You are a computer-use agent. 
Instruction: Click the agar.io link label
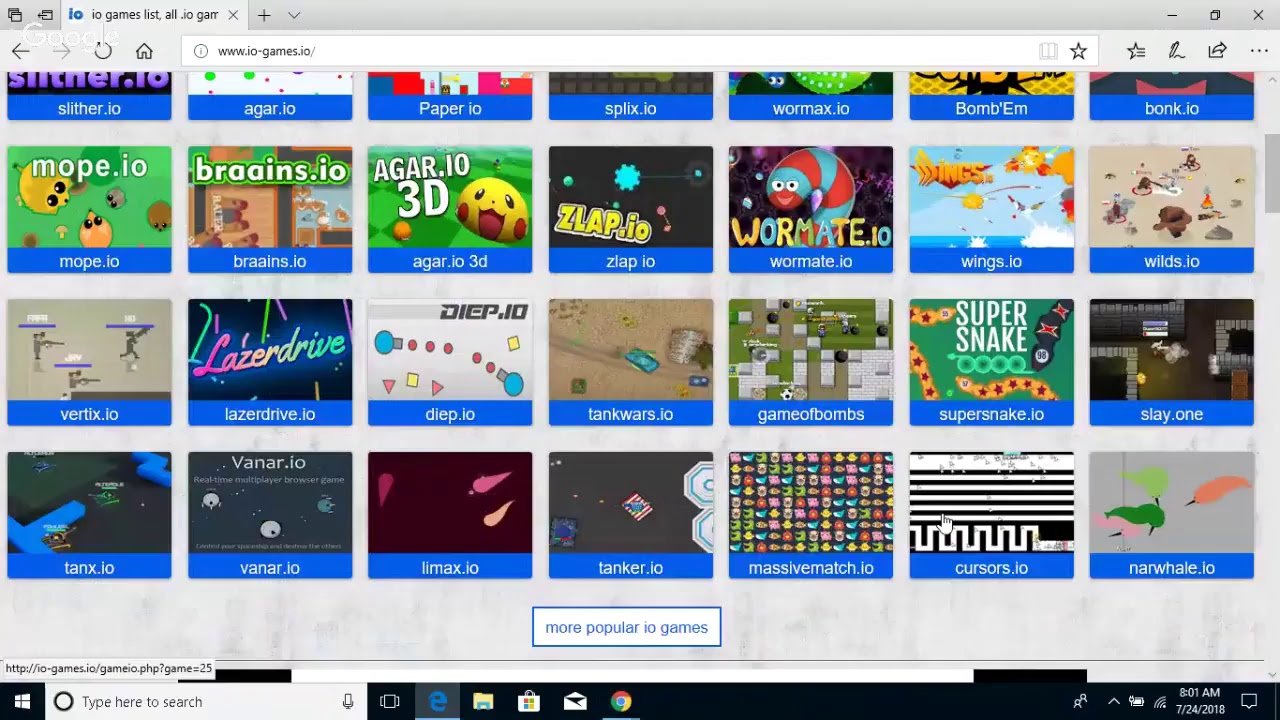point(270,108)
